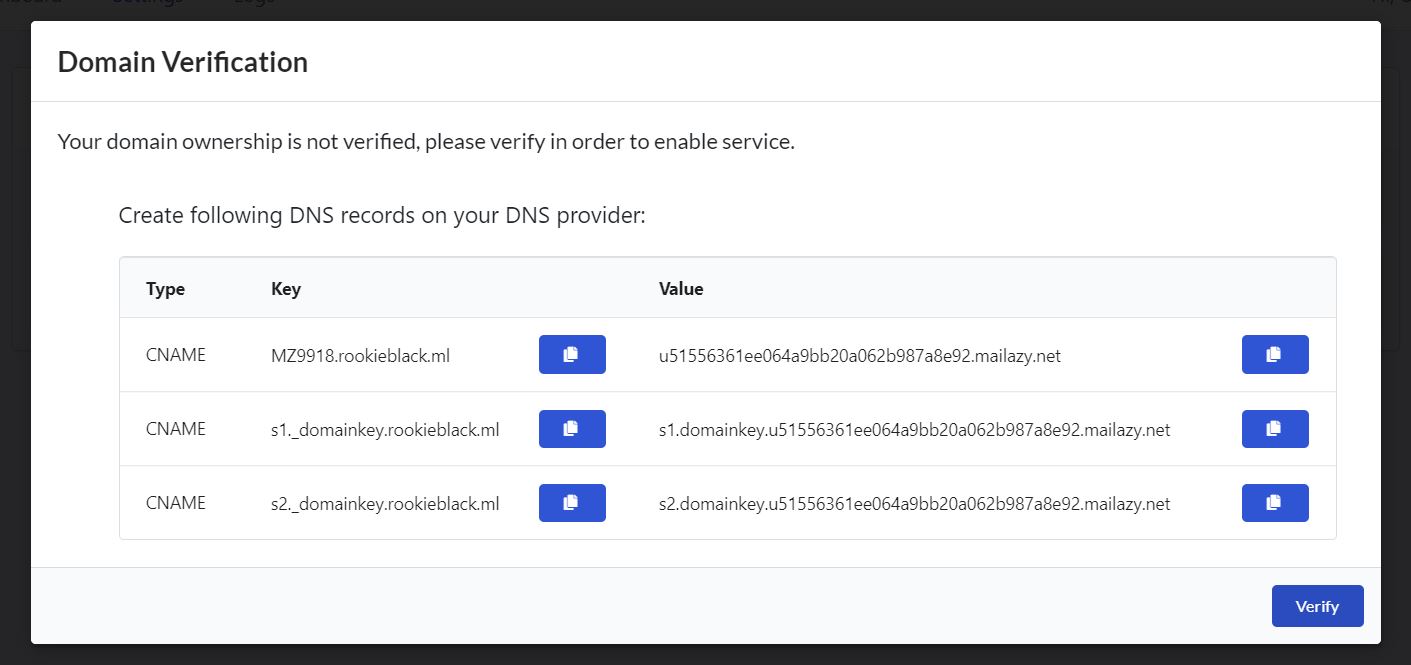Copy the MZ9918.rookieblack.ml key

572,354
